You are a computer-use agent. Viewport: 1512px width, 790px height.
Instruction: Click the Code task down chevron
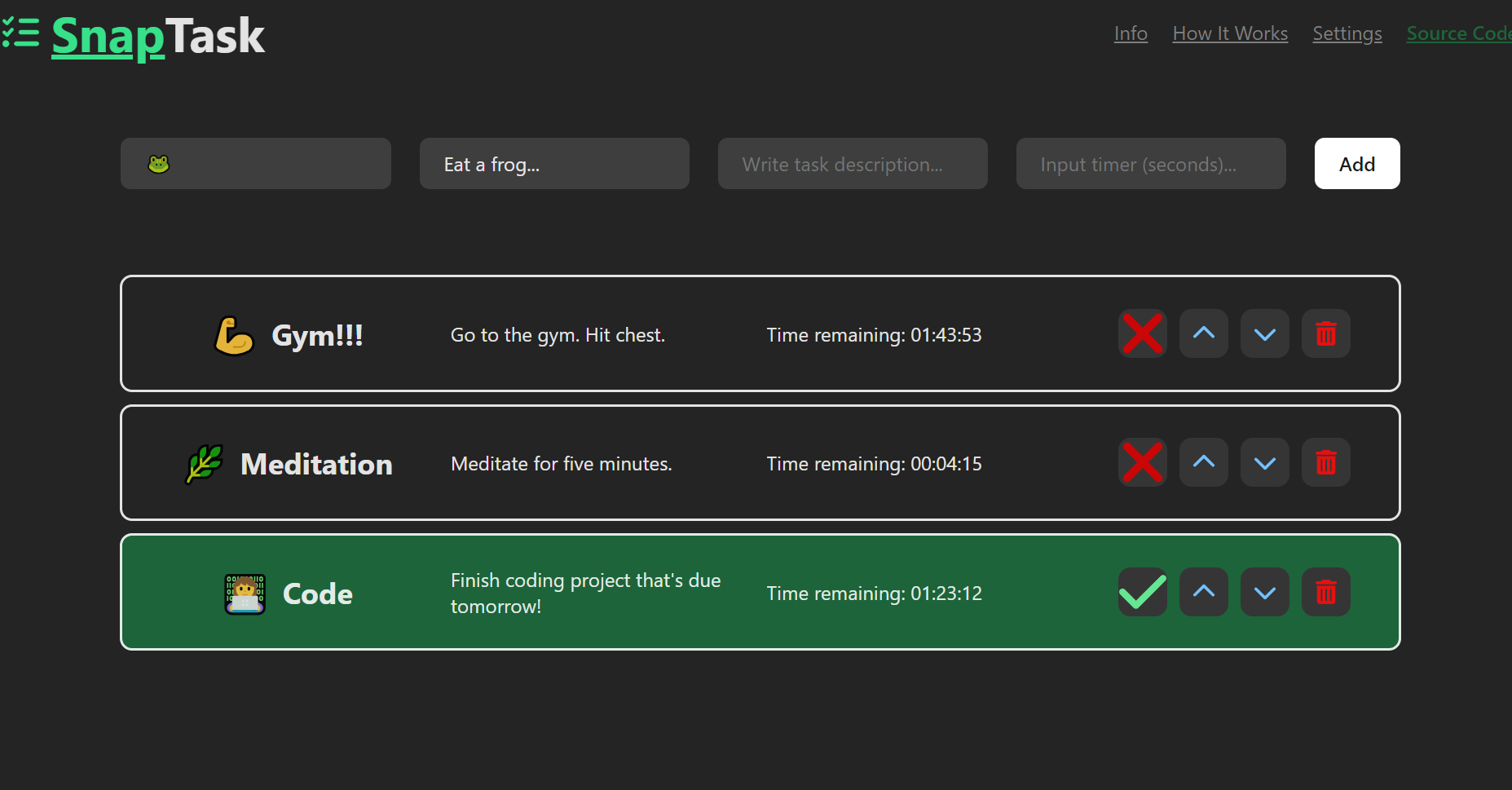1264,592
